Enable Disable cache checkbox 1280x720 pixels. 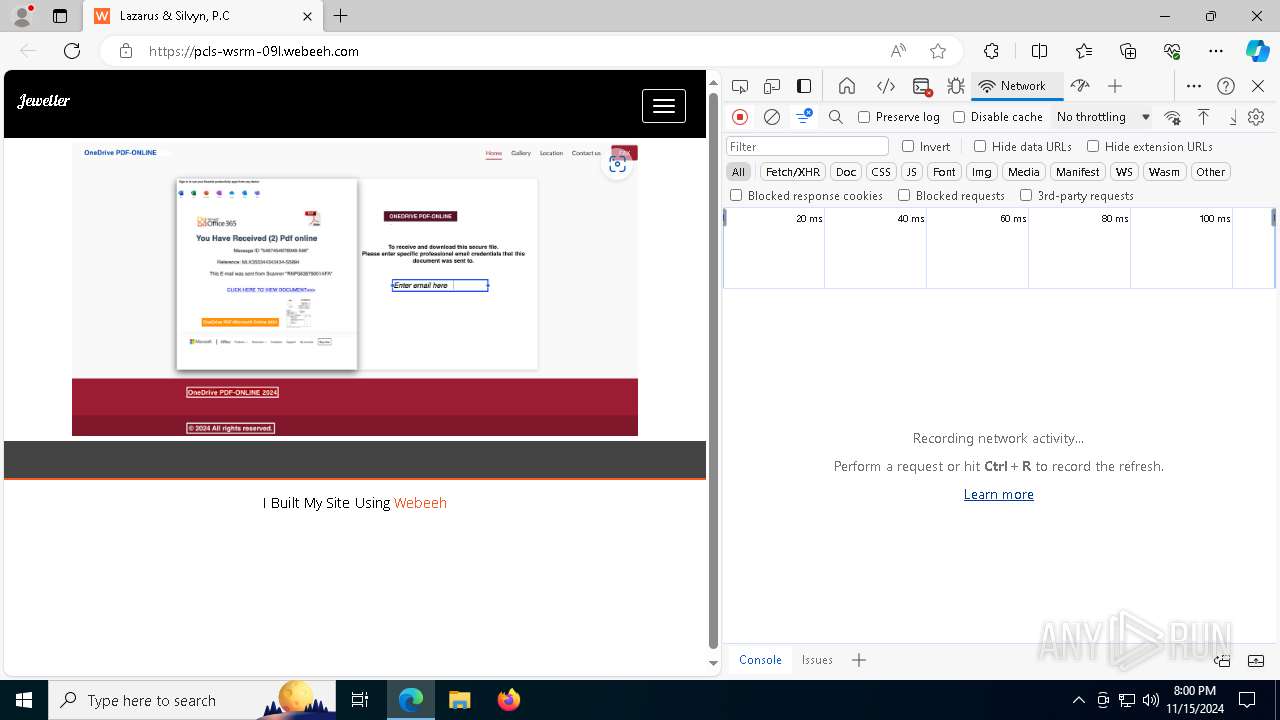coord(959,117)
